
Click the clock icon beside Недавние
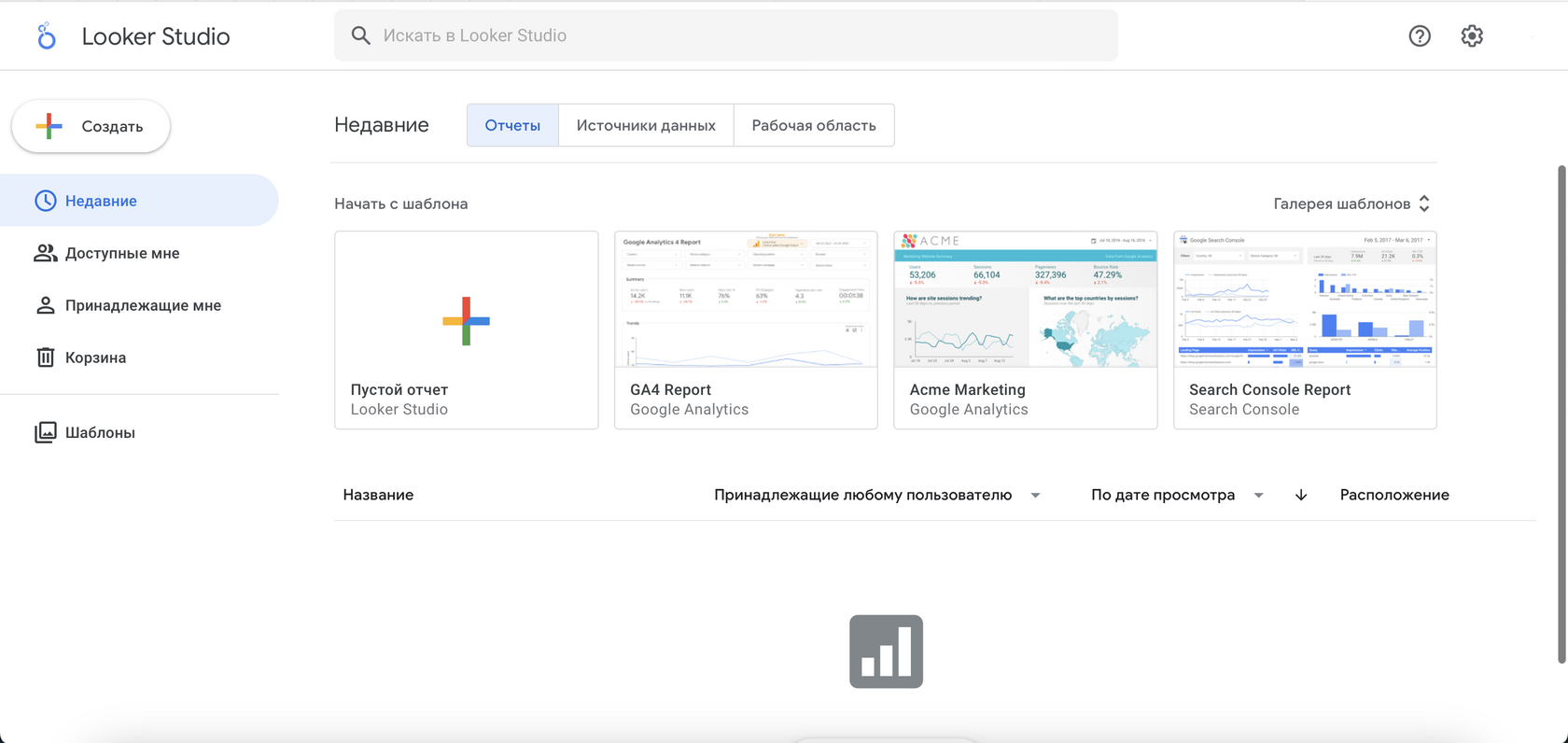click(x=45, y=201)
